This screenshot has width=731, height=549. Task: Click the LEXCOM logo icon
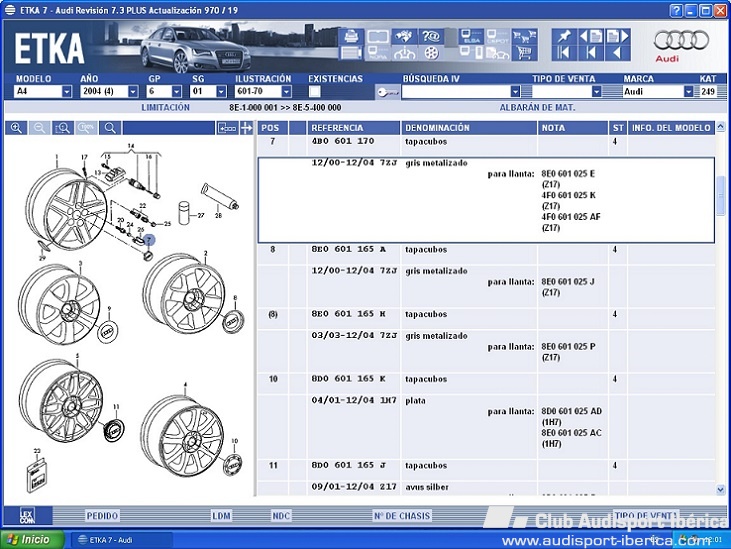(28, 516)
